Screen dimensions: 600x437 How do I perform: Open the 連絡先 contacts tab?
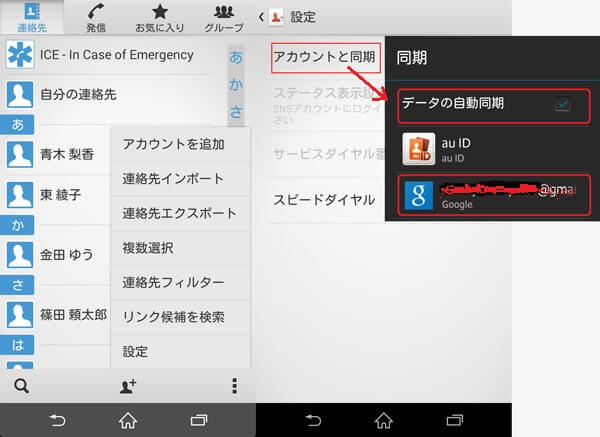tap(32, 17)
